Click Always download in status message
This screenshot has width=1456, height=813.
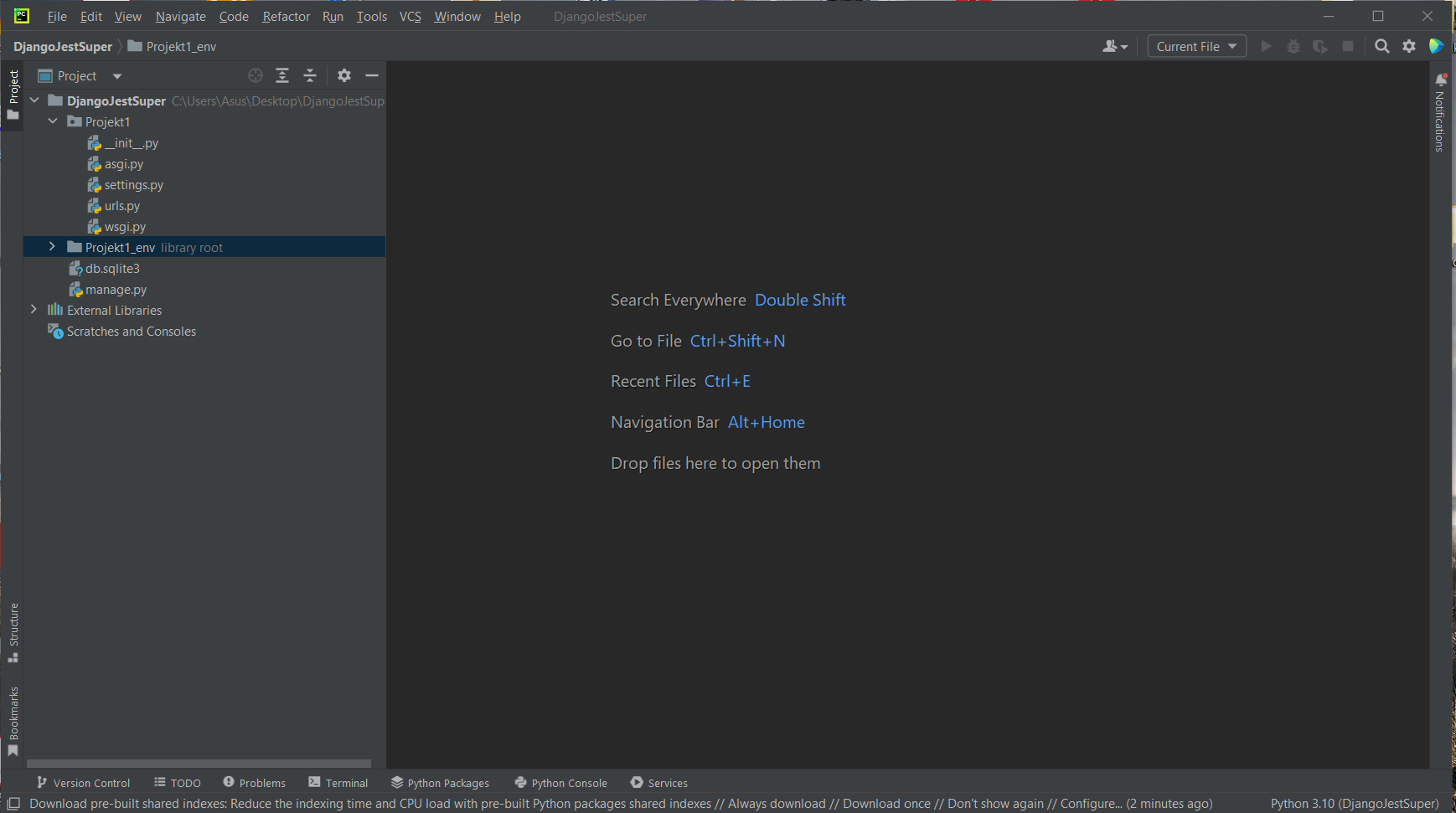777,804
